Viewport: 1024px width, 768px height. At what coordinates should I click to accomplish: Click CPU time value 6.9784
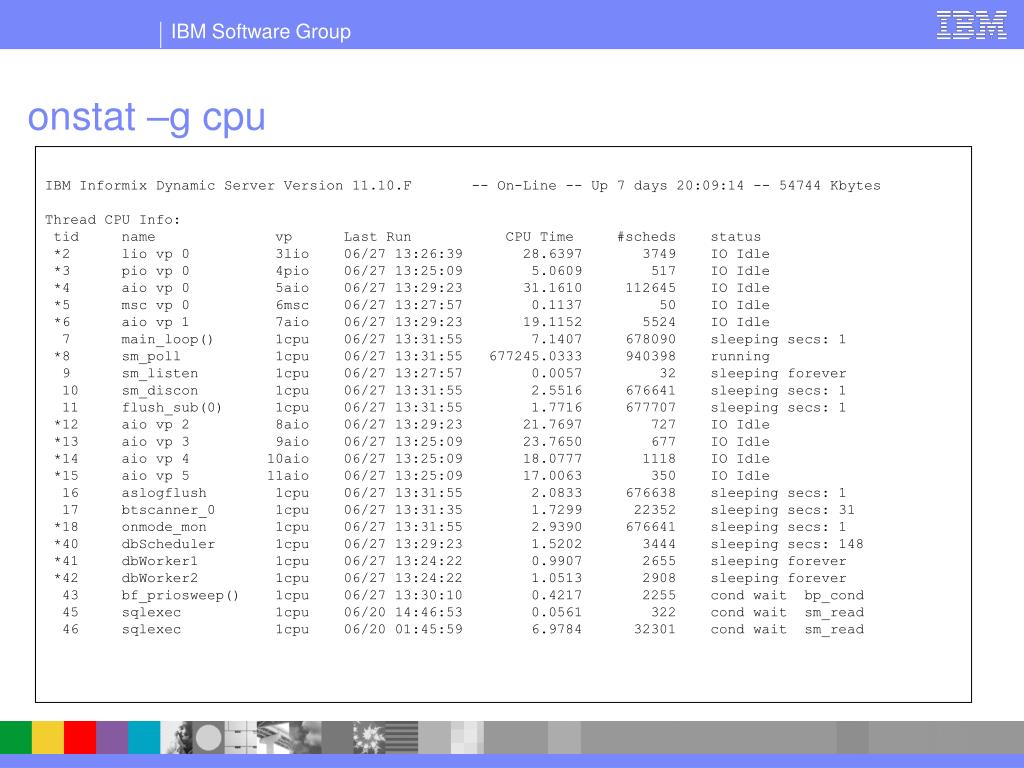556,629
